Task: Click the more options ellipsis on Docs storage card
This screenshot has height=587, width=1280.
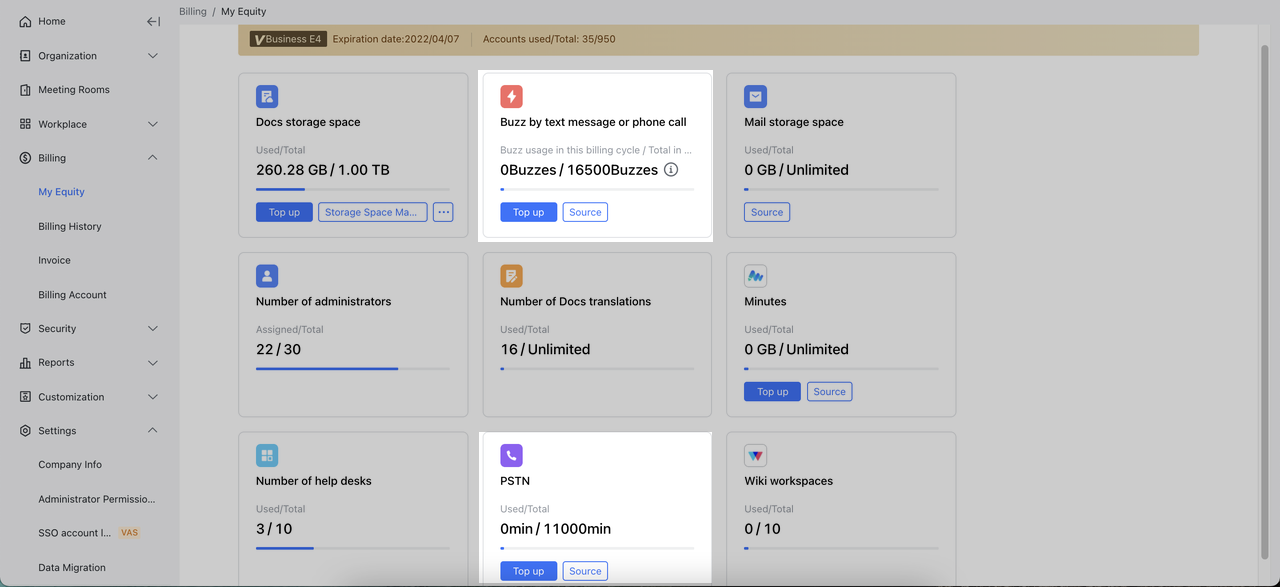Action: point(443,212)
